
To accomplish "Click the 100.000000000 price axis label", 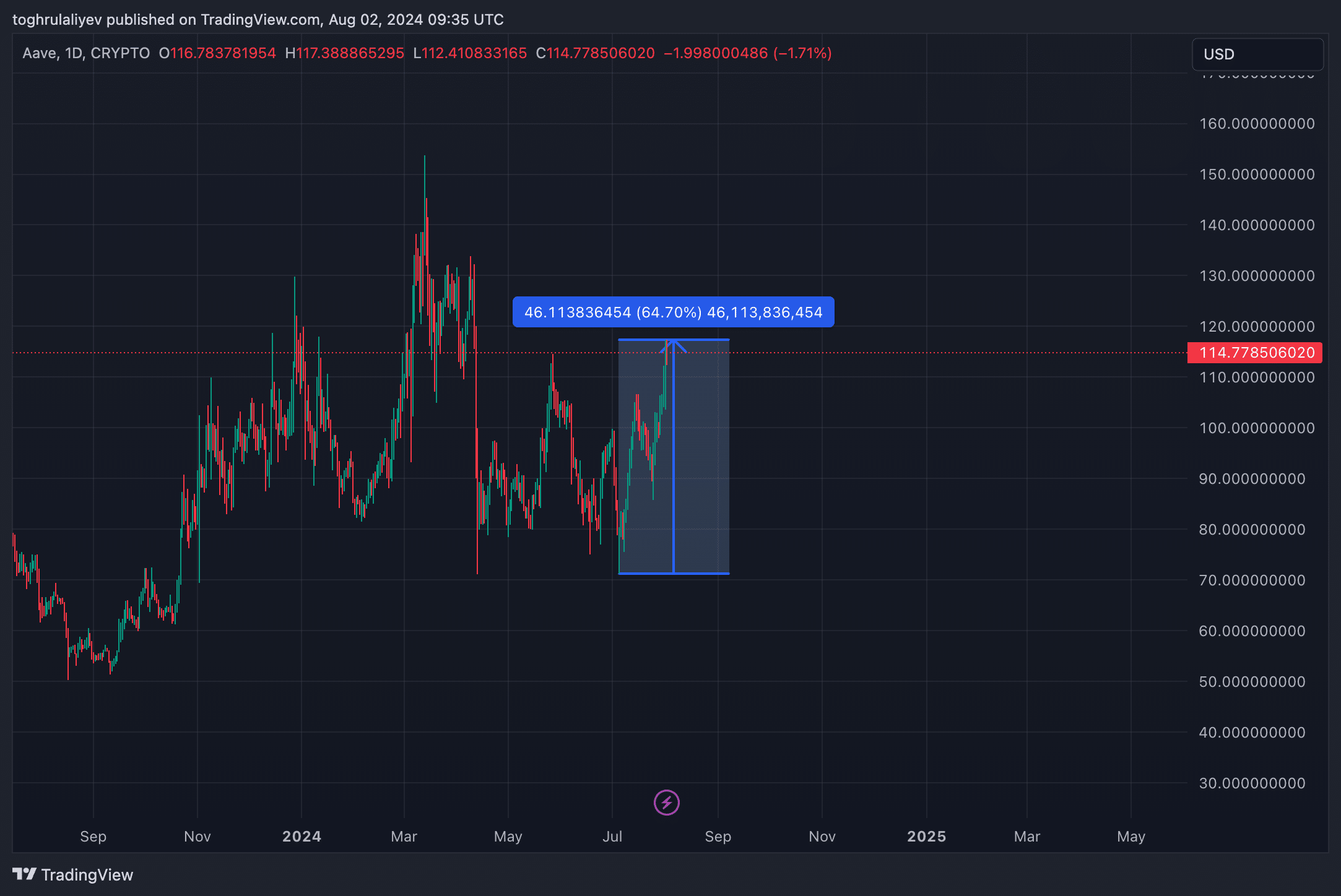I will (x=1257, y=428).
